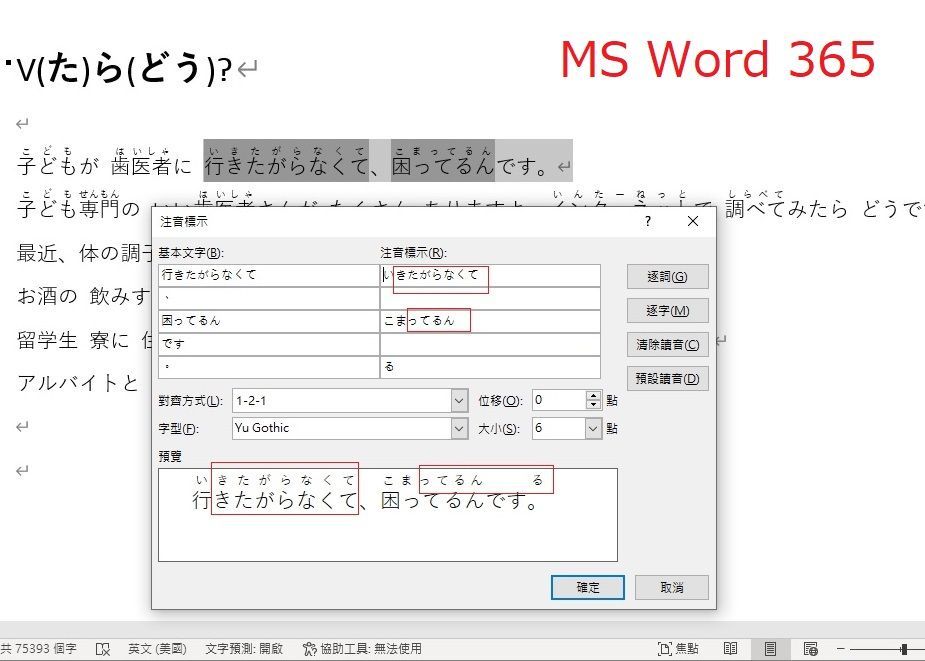
Task: Cancel the dialog with 取消
Action: 671,587
